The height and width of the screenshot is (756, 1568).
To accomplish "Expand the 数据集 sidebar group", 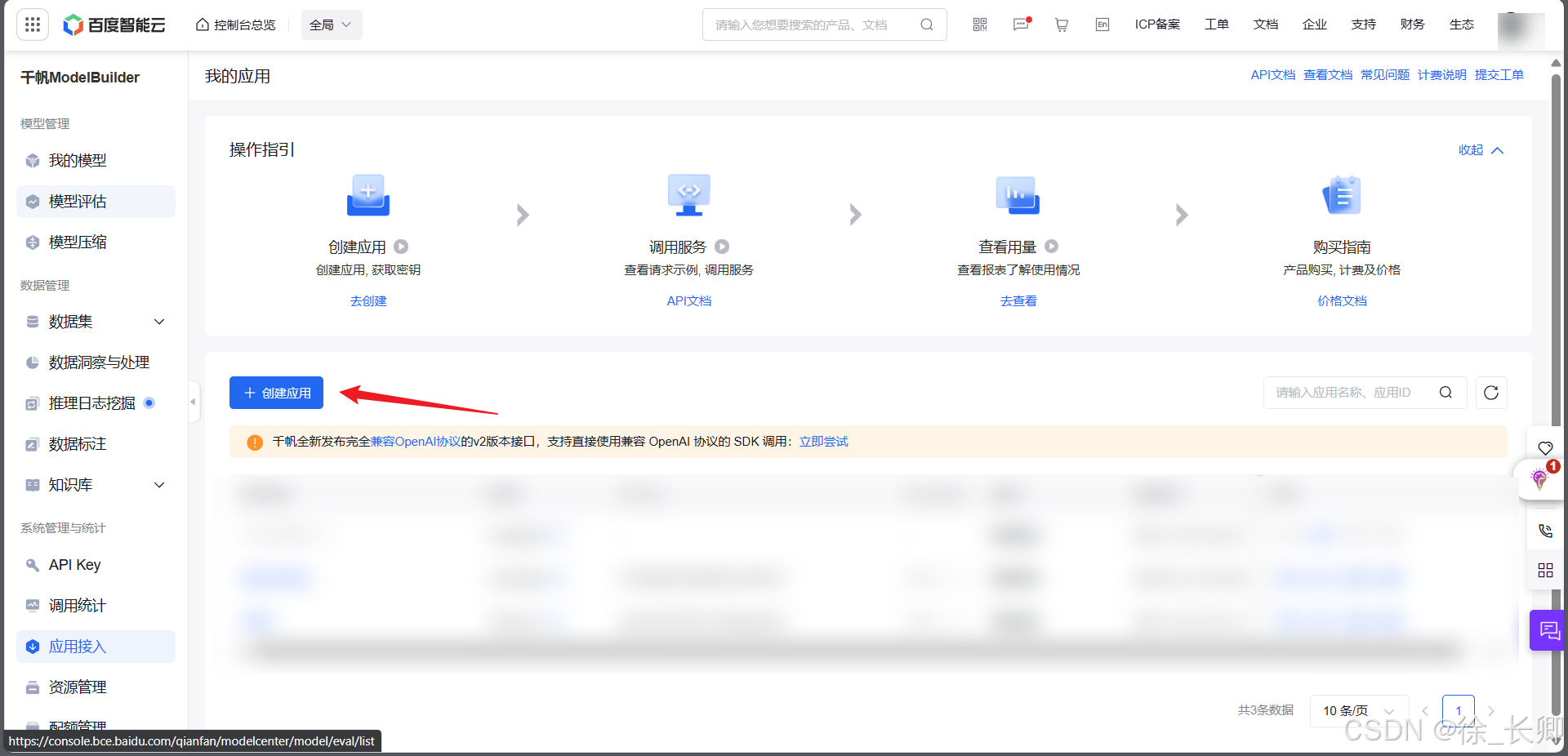I will point(96,322).
